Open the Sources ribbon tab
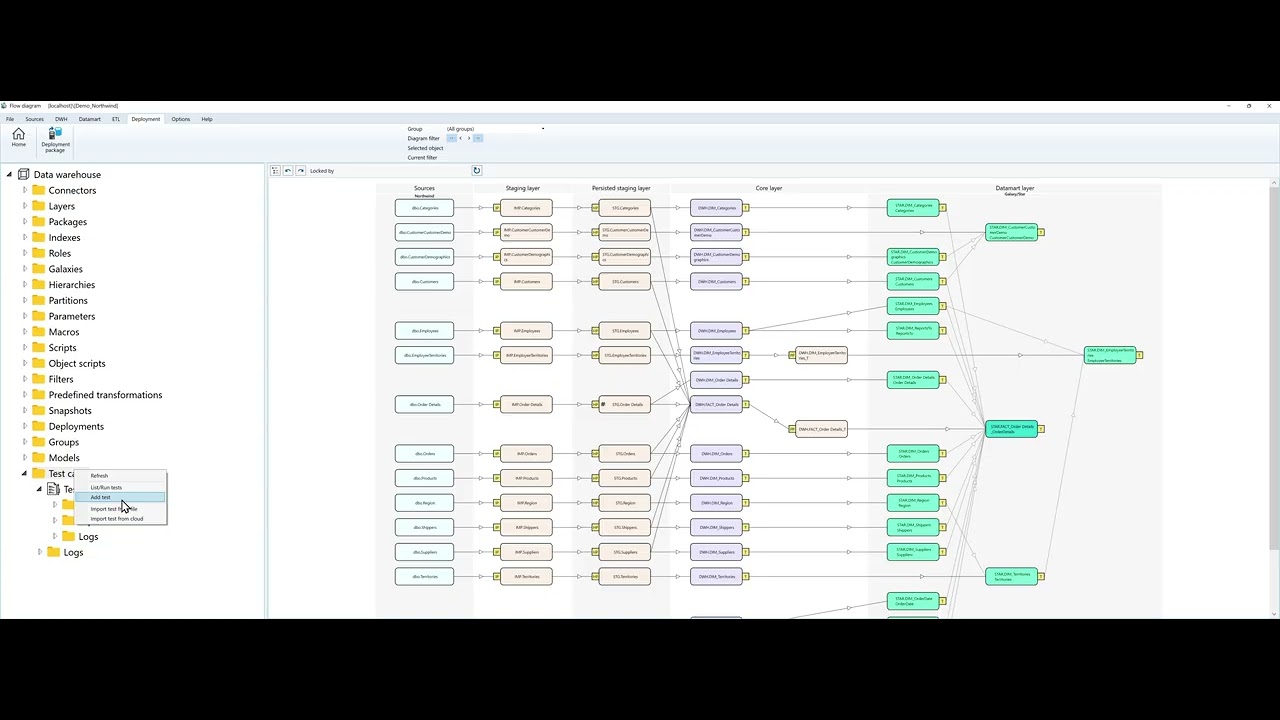Viewport: 1280px width, 720px height. pos(34,119)
